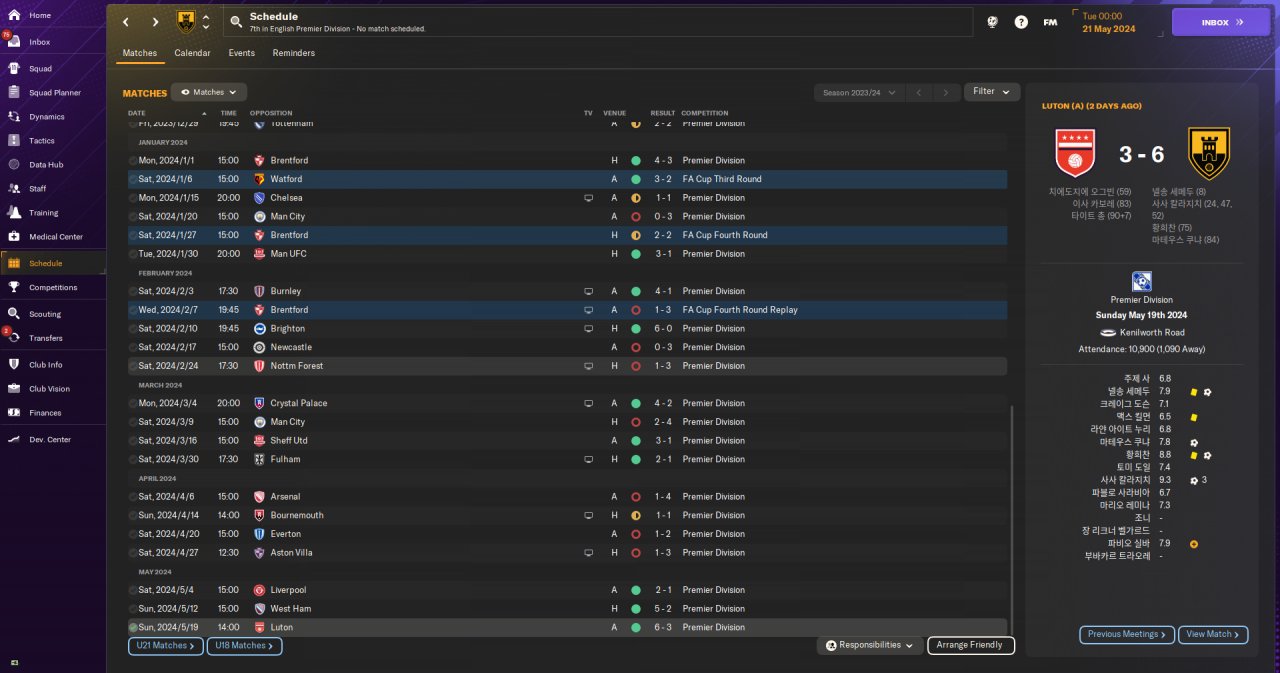This screenshot has height=673, width=1280.
Task: Click the Premier Division competition logo
Action: 1141,281
